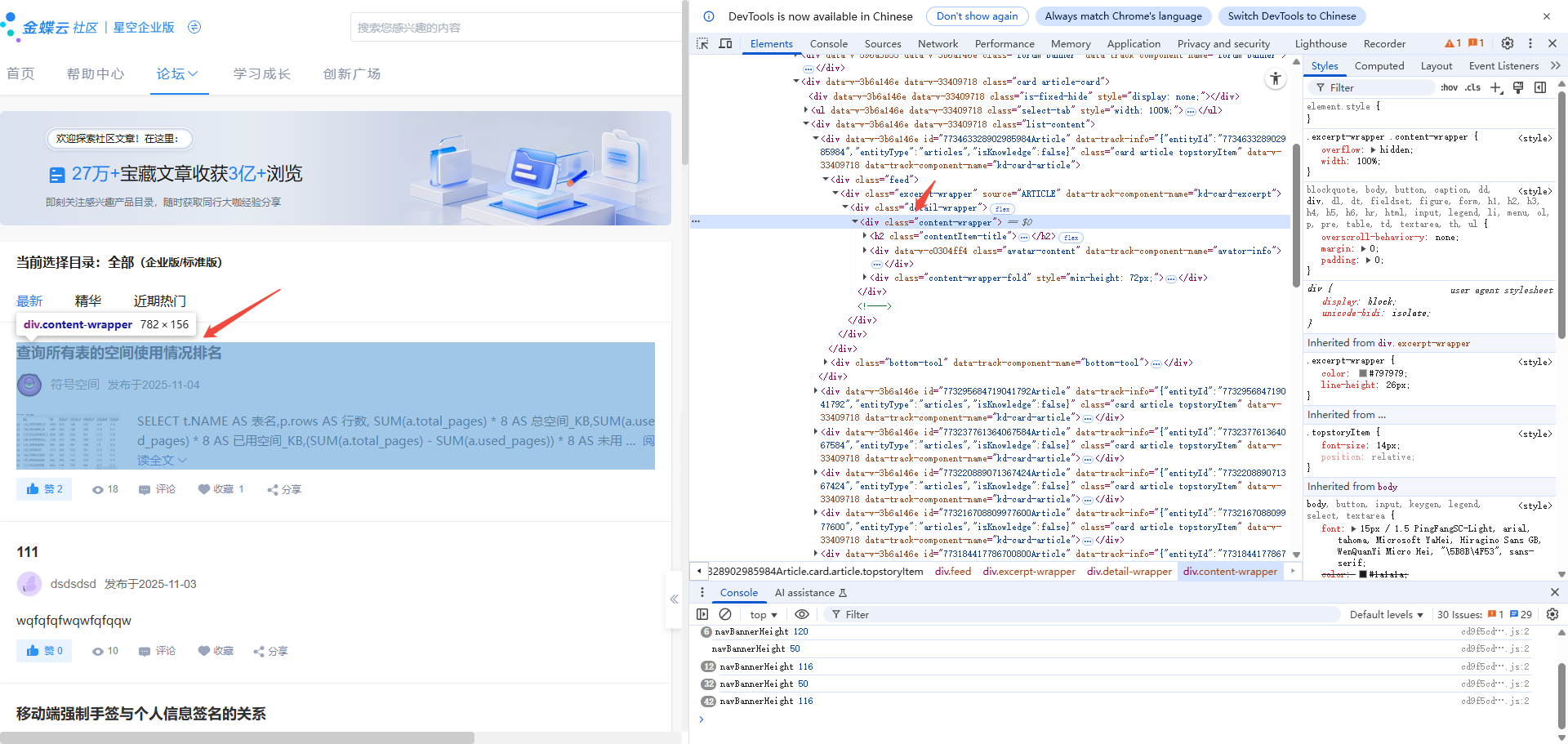Click the Don't show again button
Screen dimensions: 1568x744
977,16
